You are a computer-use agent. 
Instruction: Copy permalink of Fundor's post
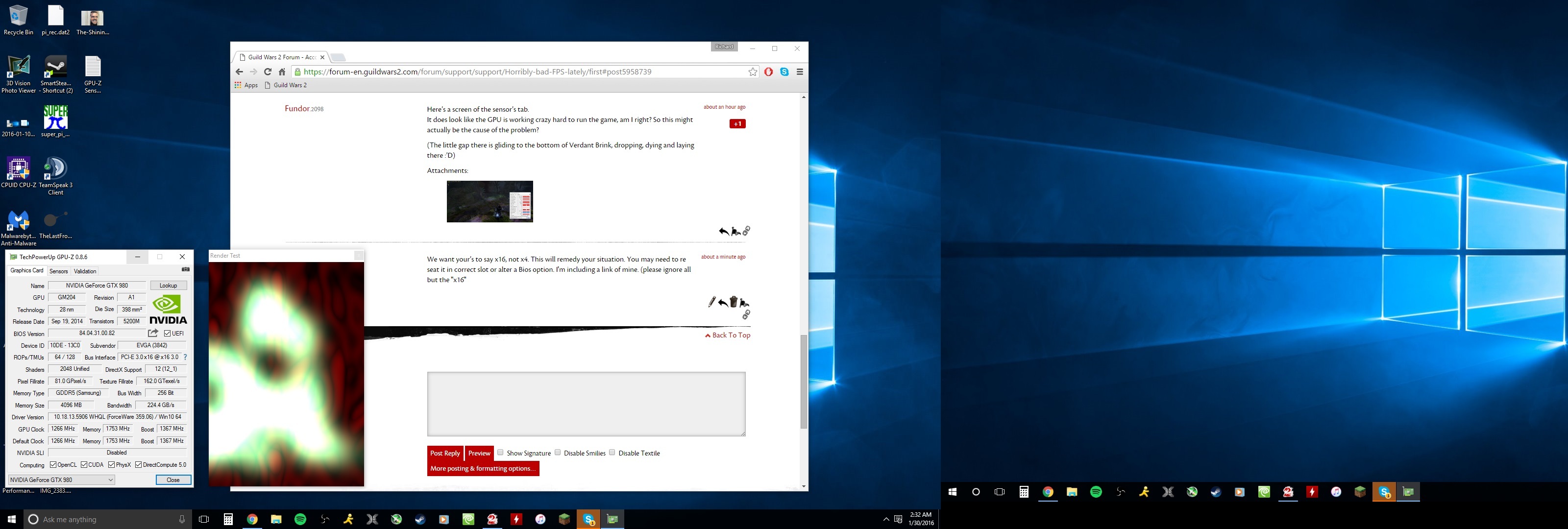747,231
